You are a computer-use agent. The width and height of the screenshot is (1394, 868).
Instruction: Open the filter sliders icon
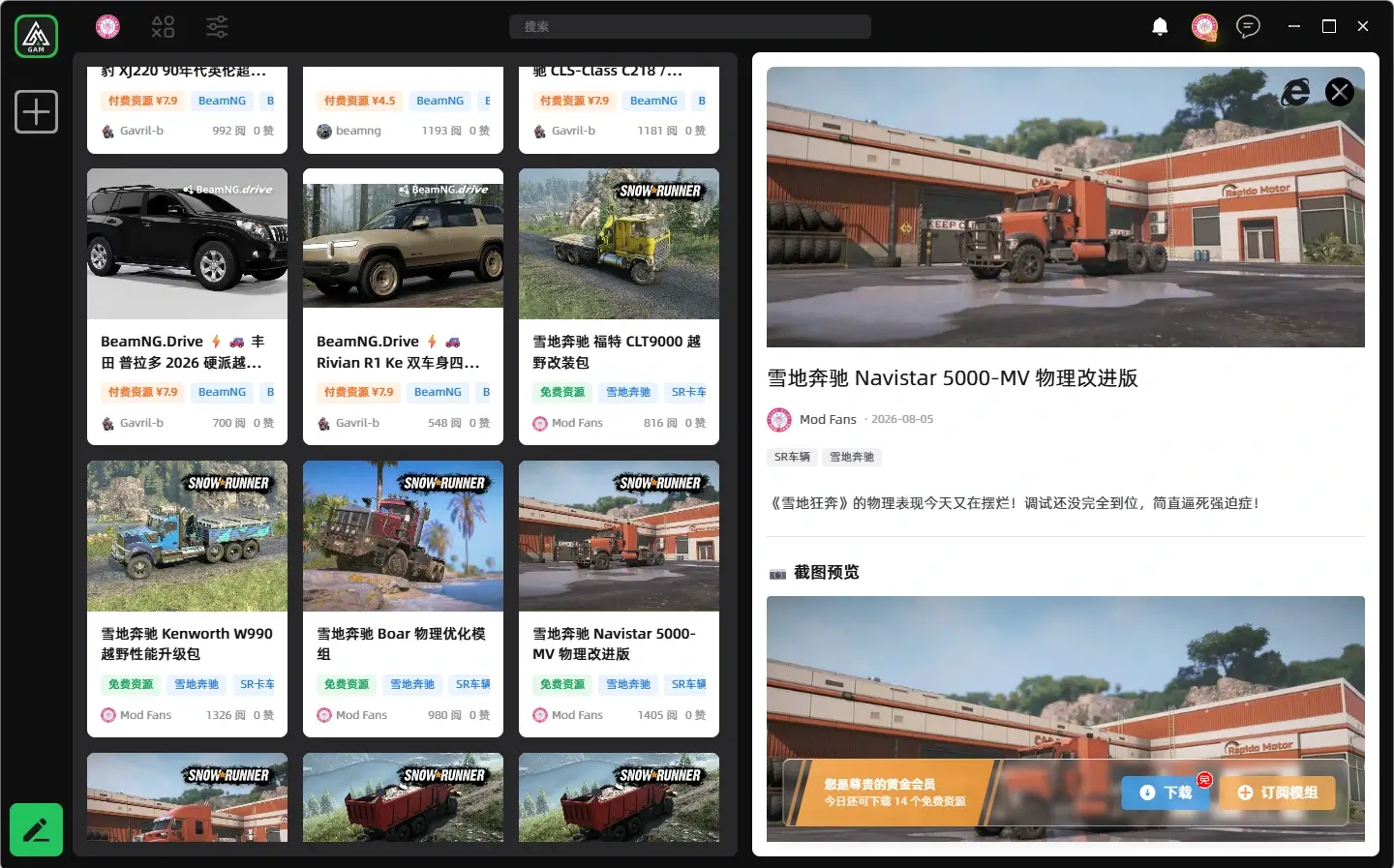(x=217, y=26)
